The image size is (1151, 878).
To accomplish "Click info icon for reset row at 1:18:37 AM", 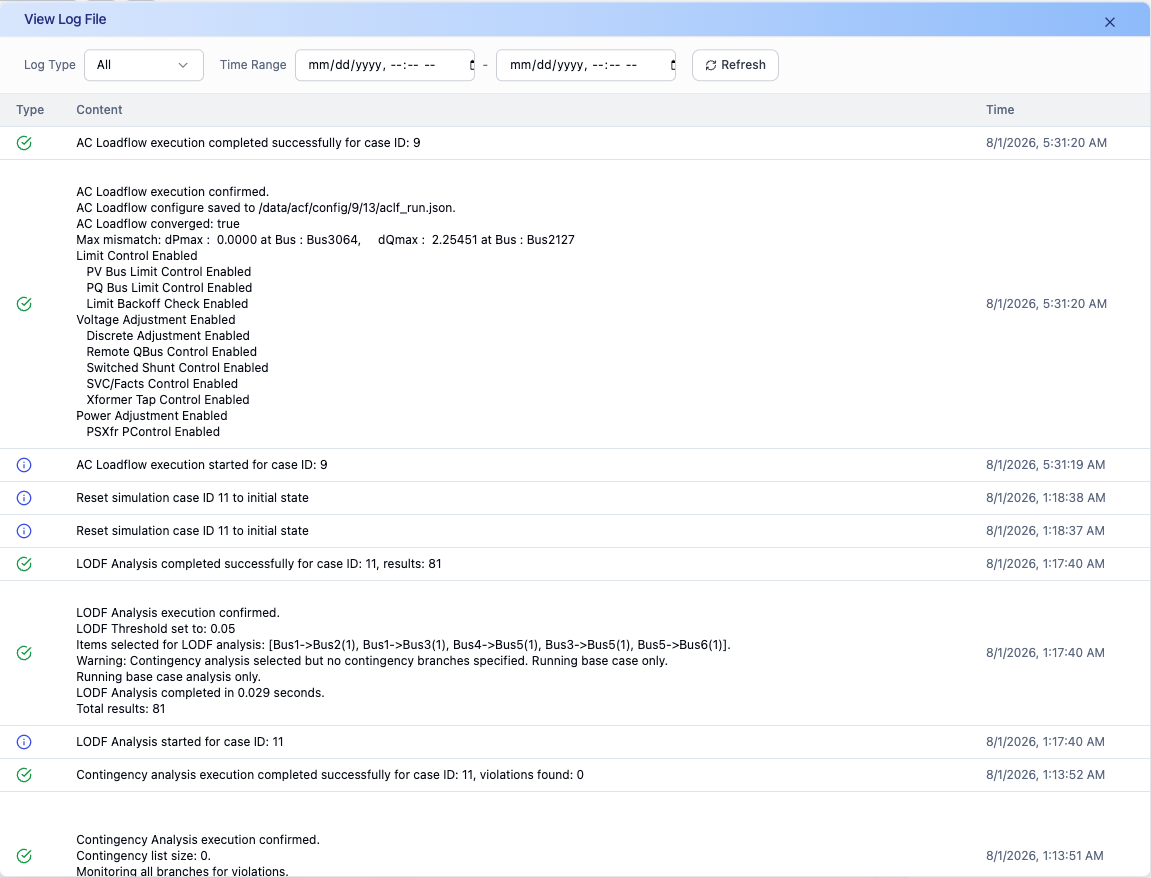I will [x=24, y=531].
